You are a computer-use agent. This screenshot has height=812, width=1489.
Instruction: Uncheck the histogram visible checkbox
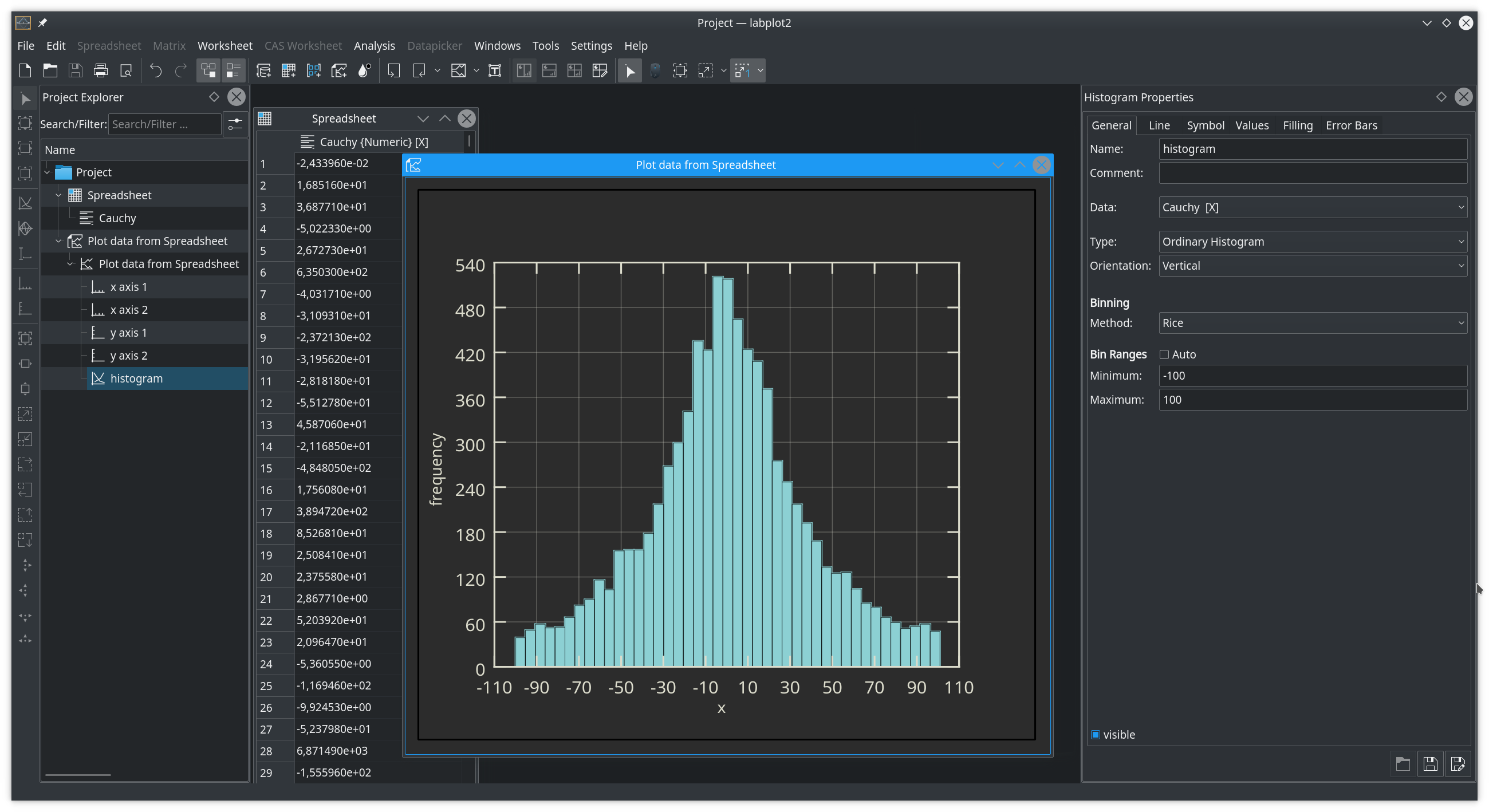click(x=1096, y=735)
